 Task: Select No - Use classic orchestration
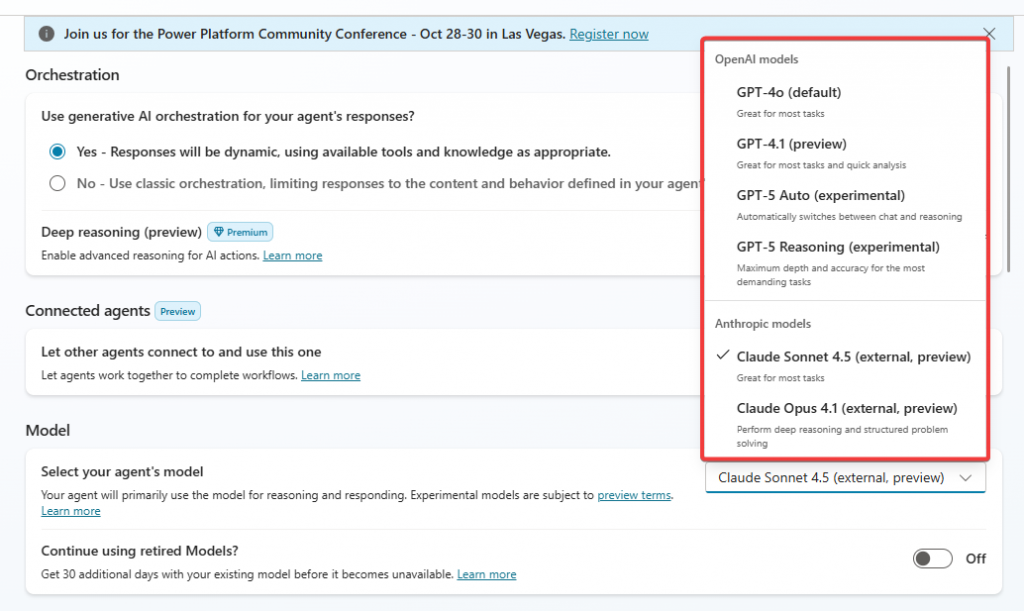click(x=57, y=183)
